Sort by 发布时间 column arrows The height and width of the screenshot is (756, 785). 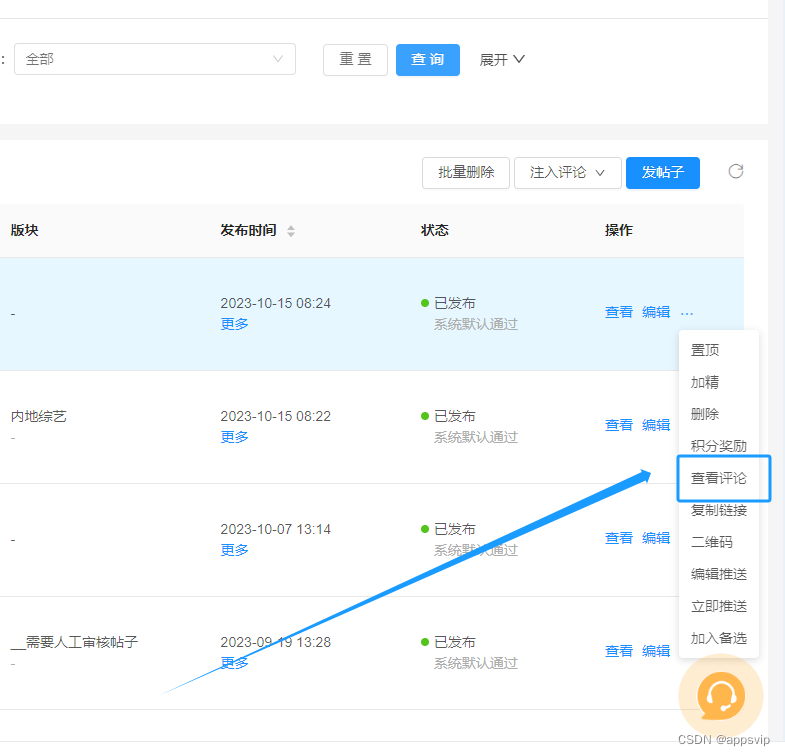coord(291,231)
